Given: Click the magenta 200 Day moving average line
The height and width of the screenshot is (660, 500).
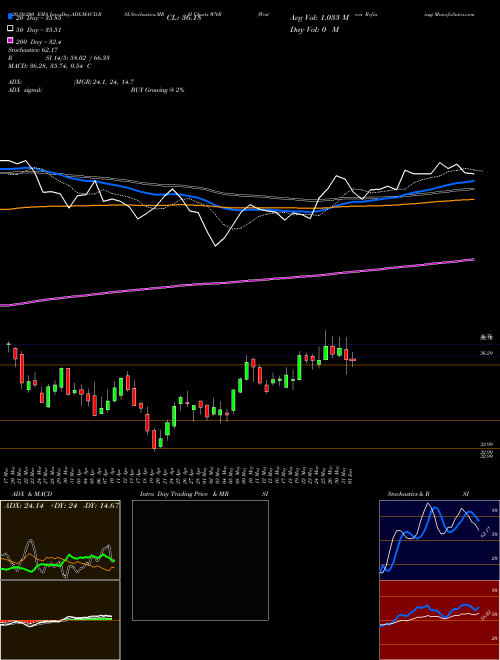Looking at the screenshot, I should click(x=237, y=283).
